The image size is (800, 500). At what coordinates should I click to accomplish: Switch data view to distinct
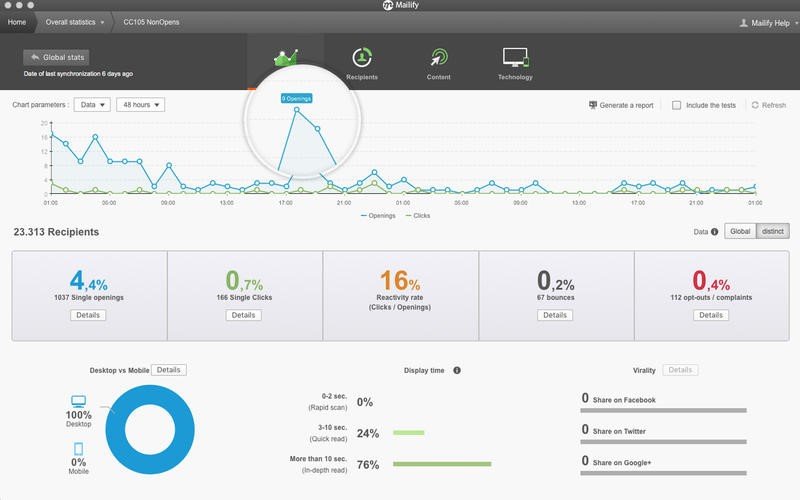[x=772, y=231]
